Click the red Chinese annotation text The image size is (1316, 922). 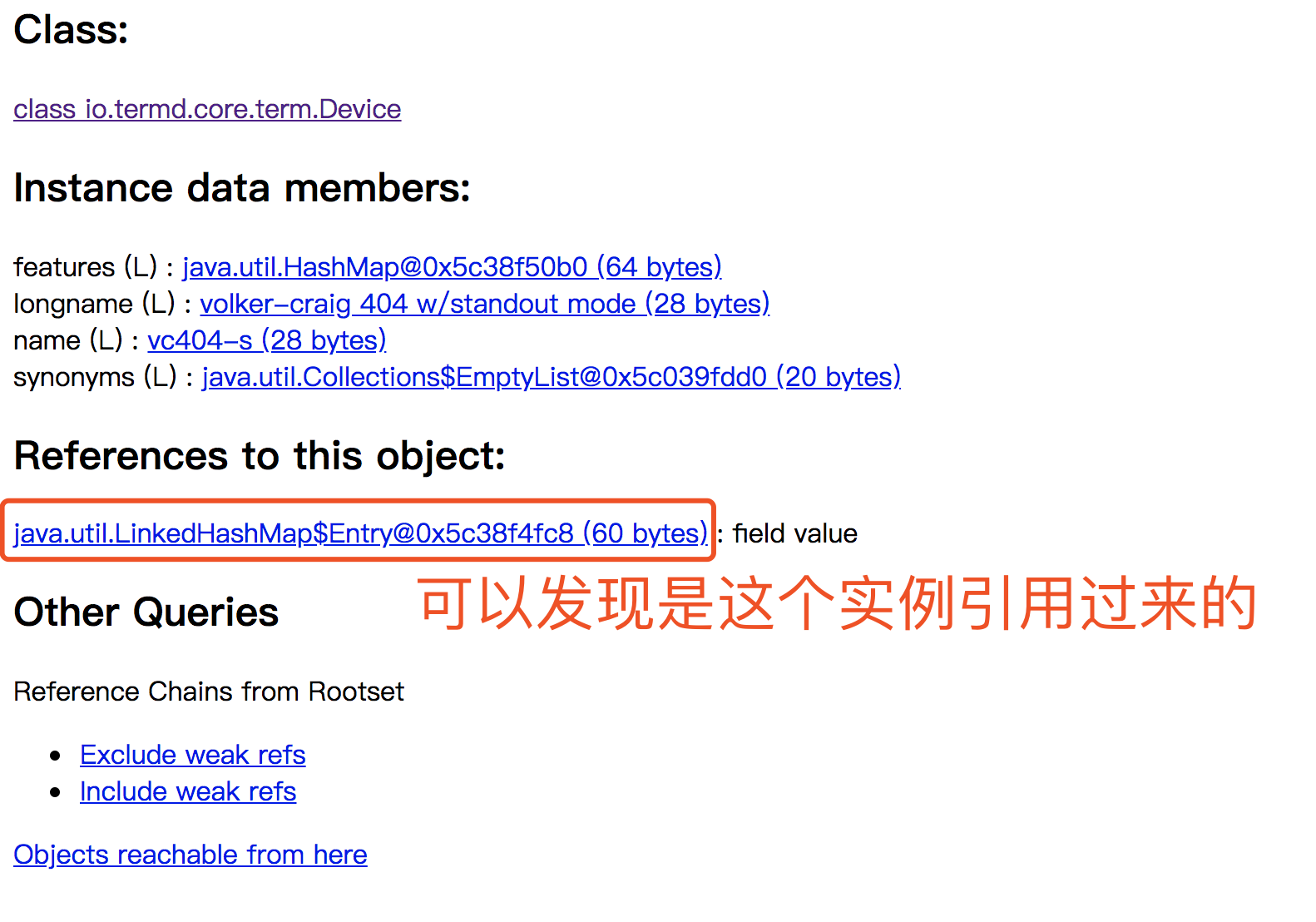tap(836, 603)
